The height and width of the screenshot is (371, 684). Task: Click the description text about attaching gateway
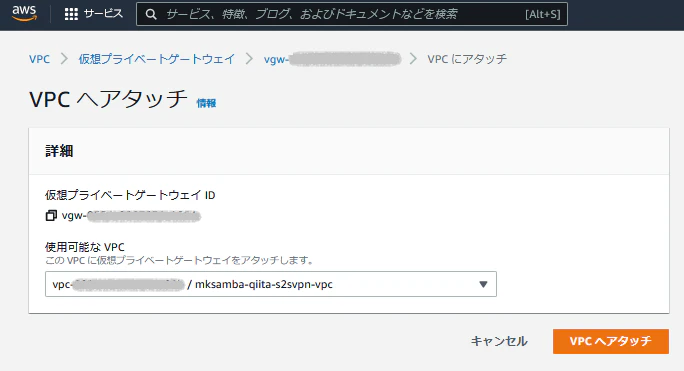(x=180, y=261)
